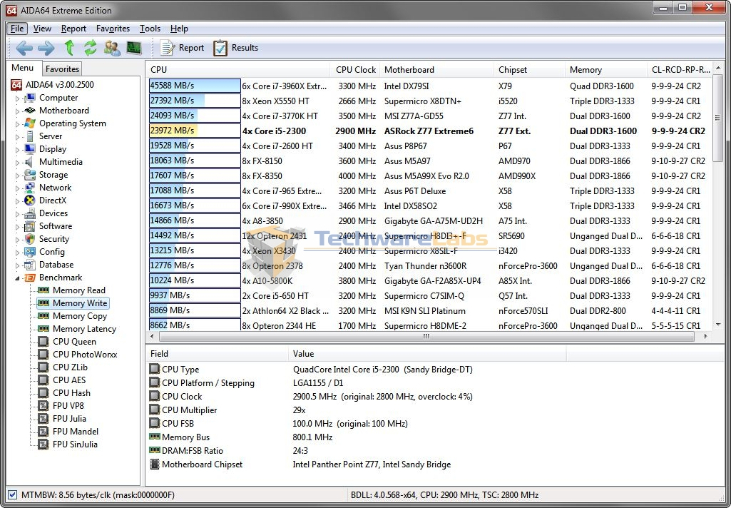Click the 27392 MB/s result bar

[194, 101]
